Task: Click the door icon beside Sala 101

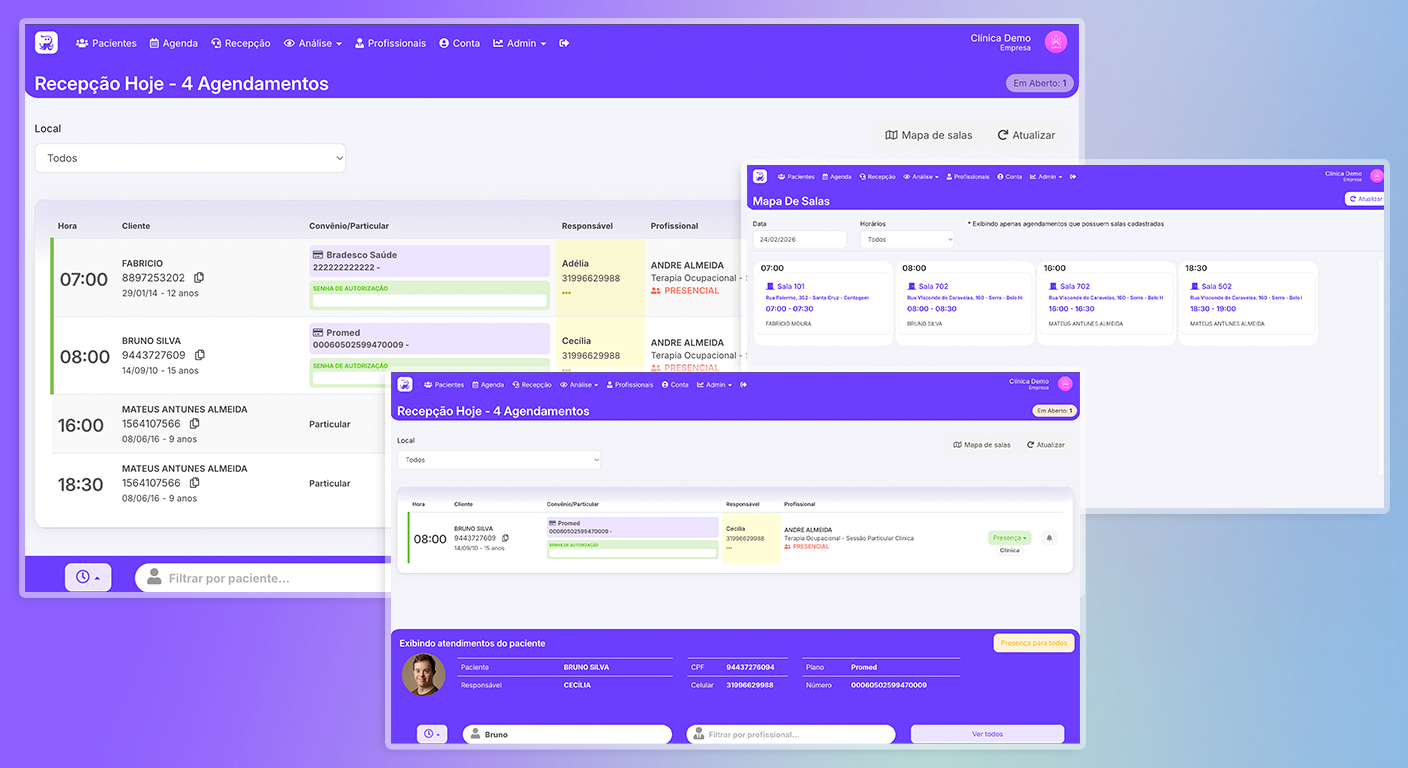Action: [x=770, y=287]
